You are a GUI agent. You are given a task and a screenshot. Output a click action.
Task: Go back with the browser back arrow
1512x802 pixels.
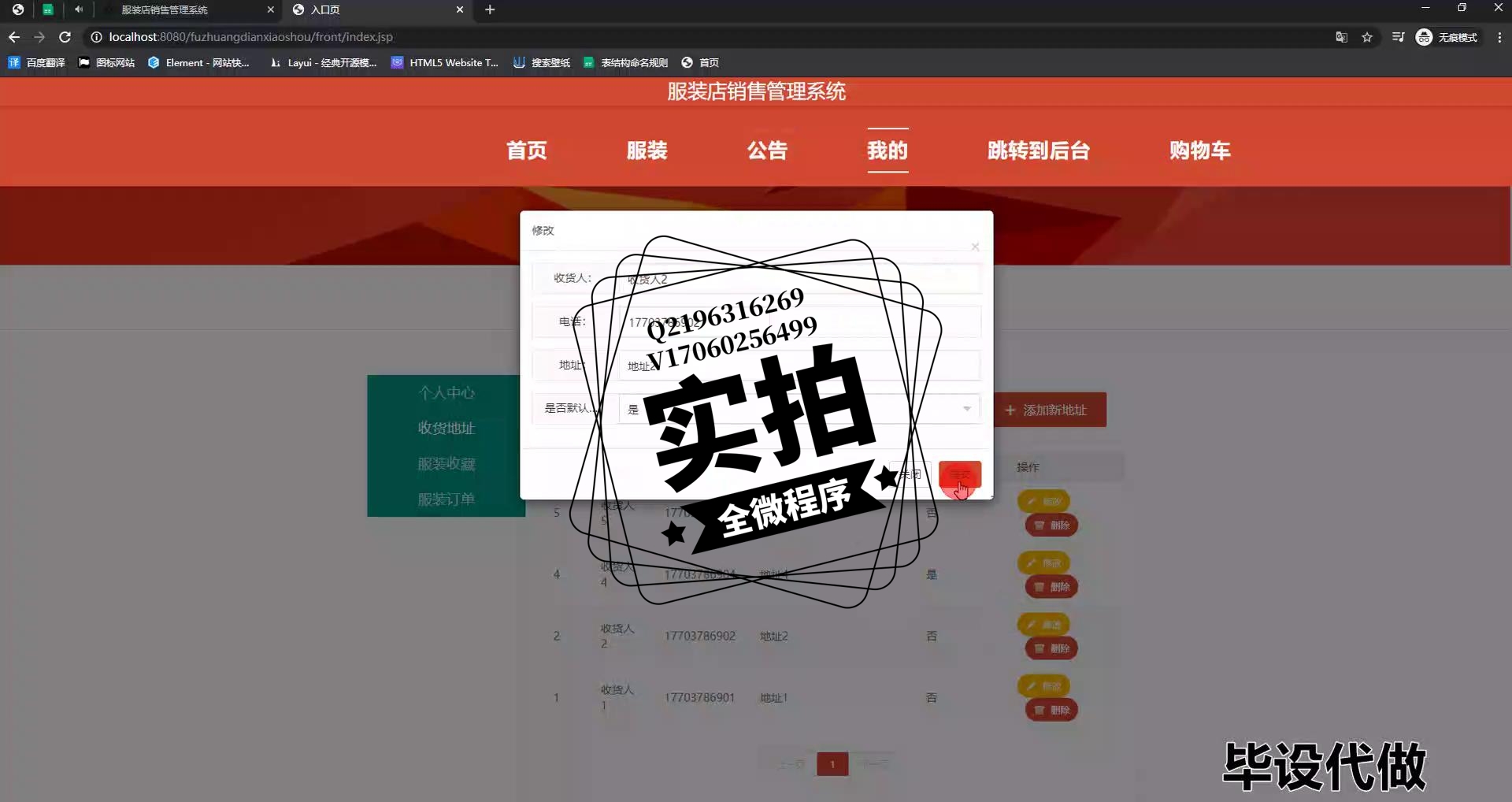tap(14, 37)
